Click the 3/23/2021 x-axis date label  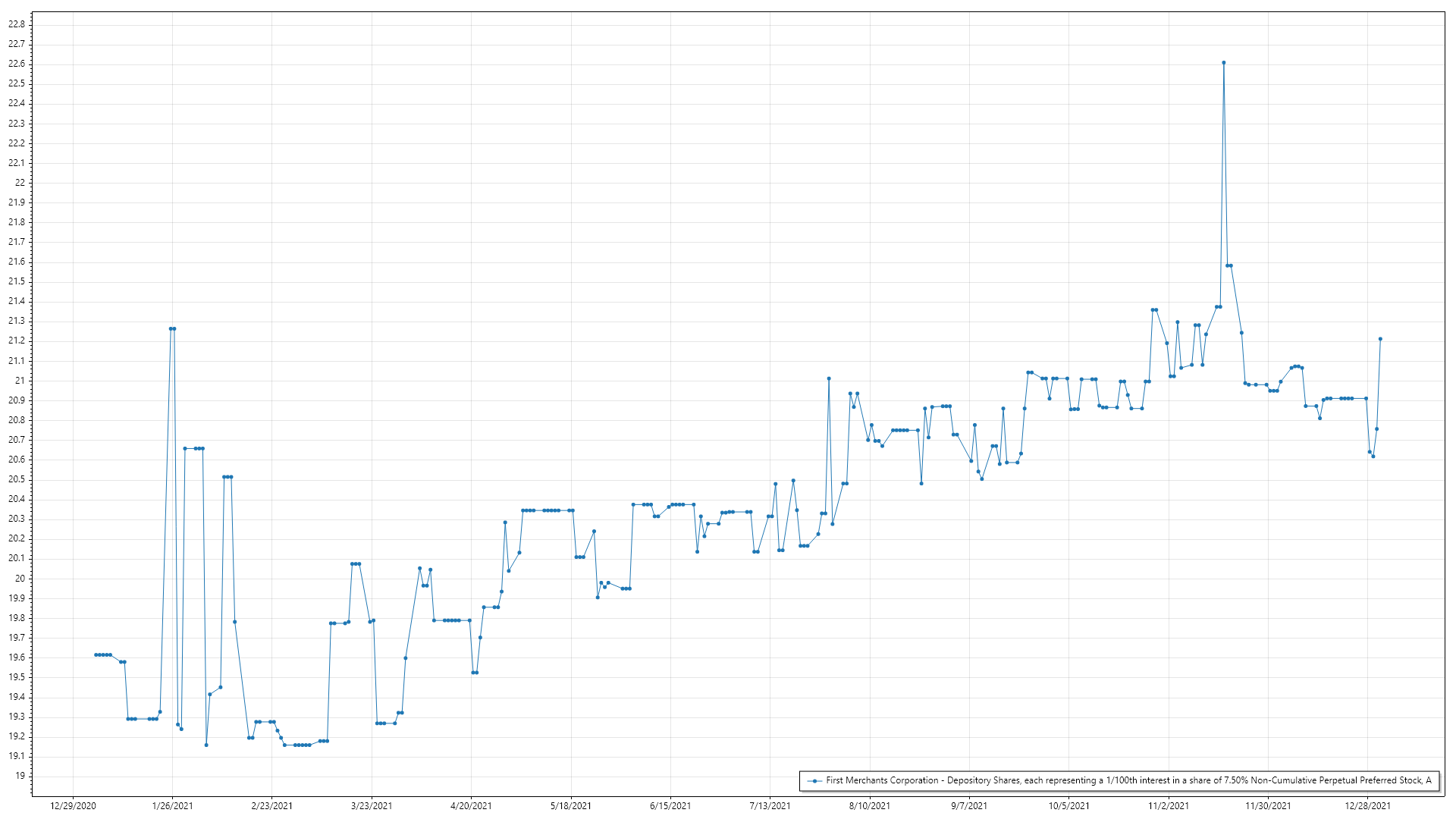point(372,805)
